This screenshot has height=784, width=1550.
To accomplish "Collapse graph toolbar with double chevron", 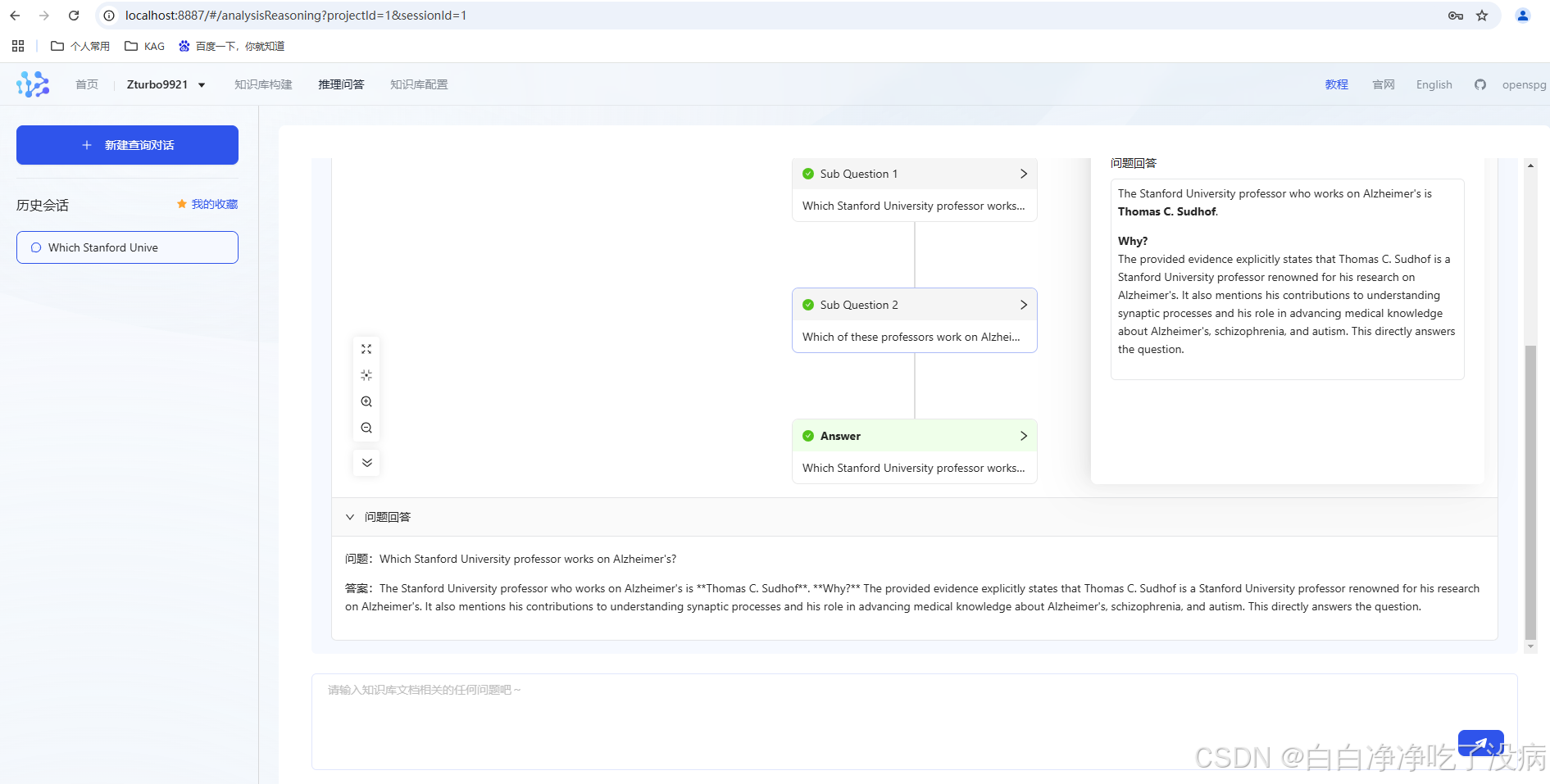I will tap(366, 463).
